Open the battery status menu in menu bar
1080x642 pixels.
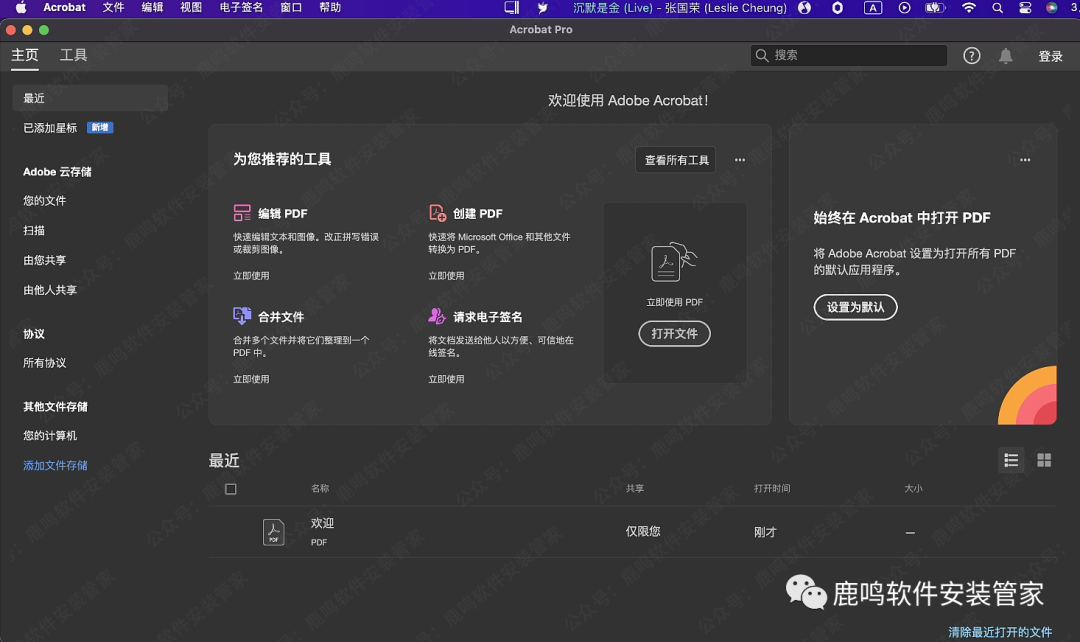(x=932, y=7)
